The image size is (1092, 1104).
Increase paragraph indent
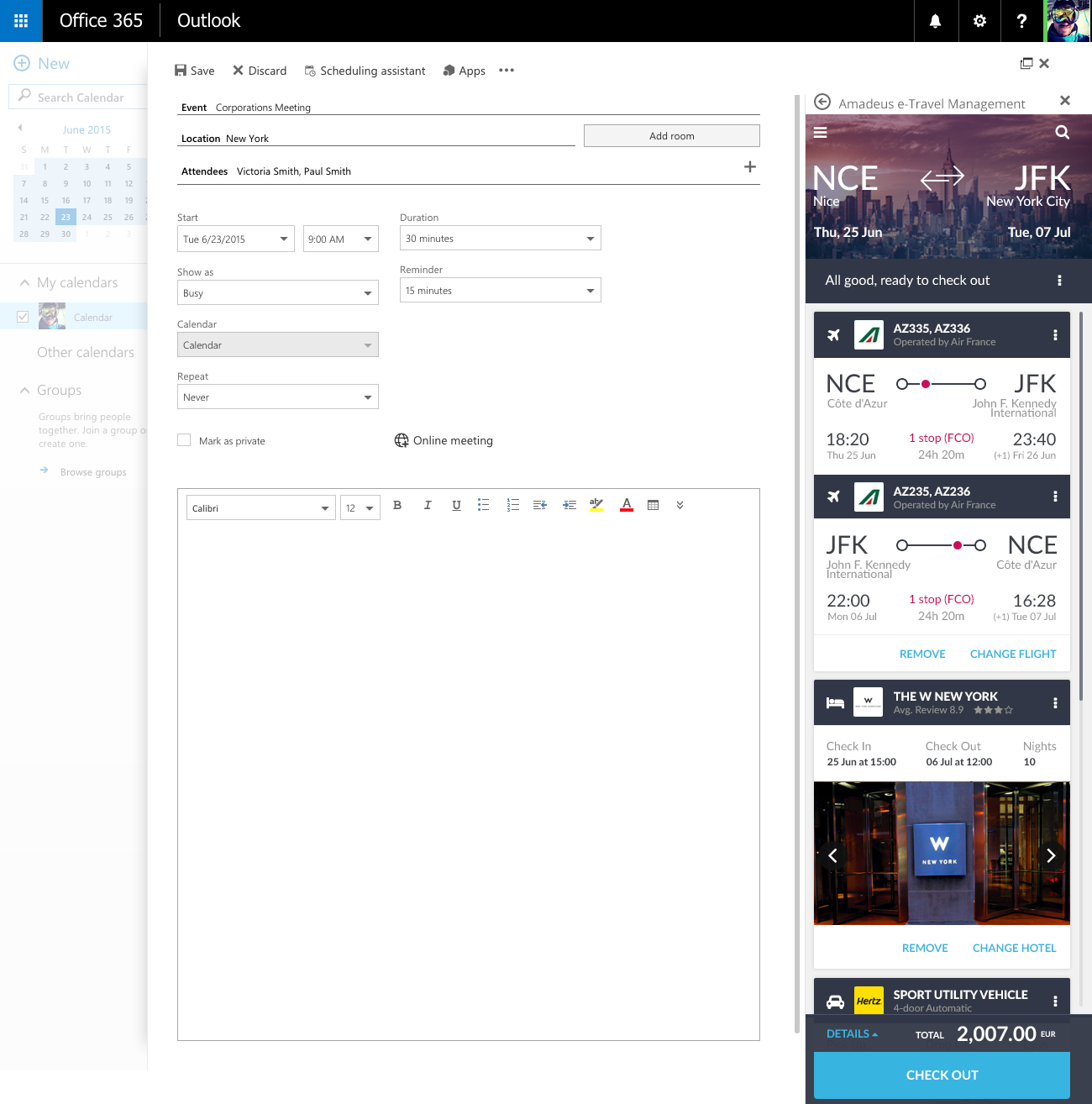point(570,505)
